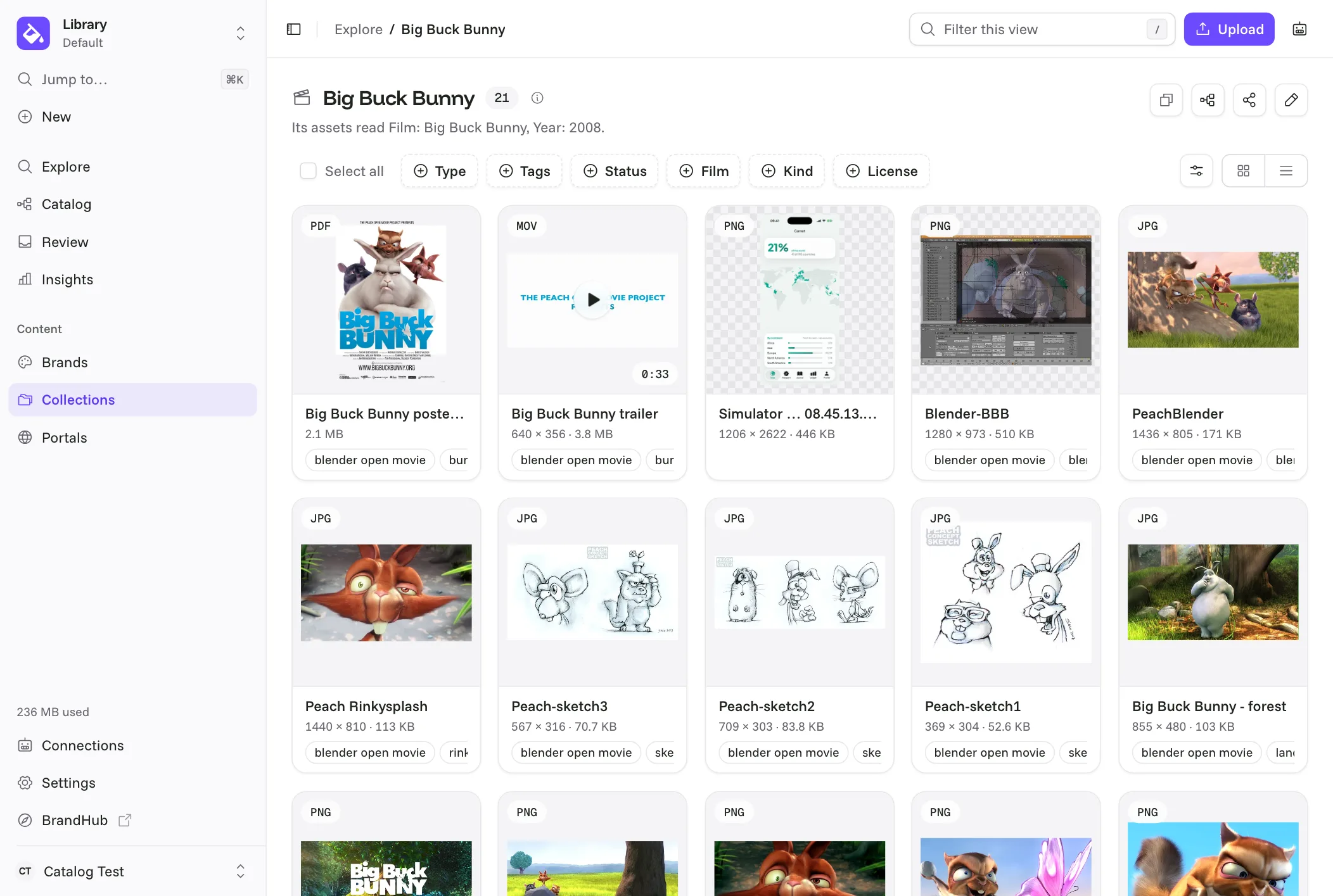Click blender open movie tag on Blender-BBB
Screen dimensions: 1333x896
(x=990, y=460)
